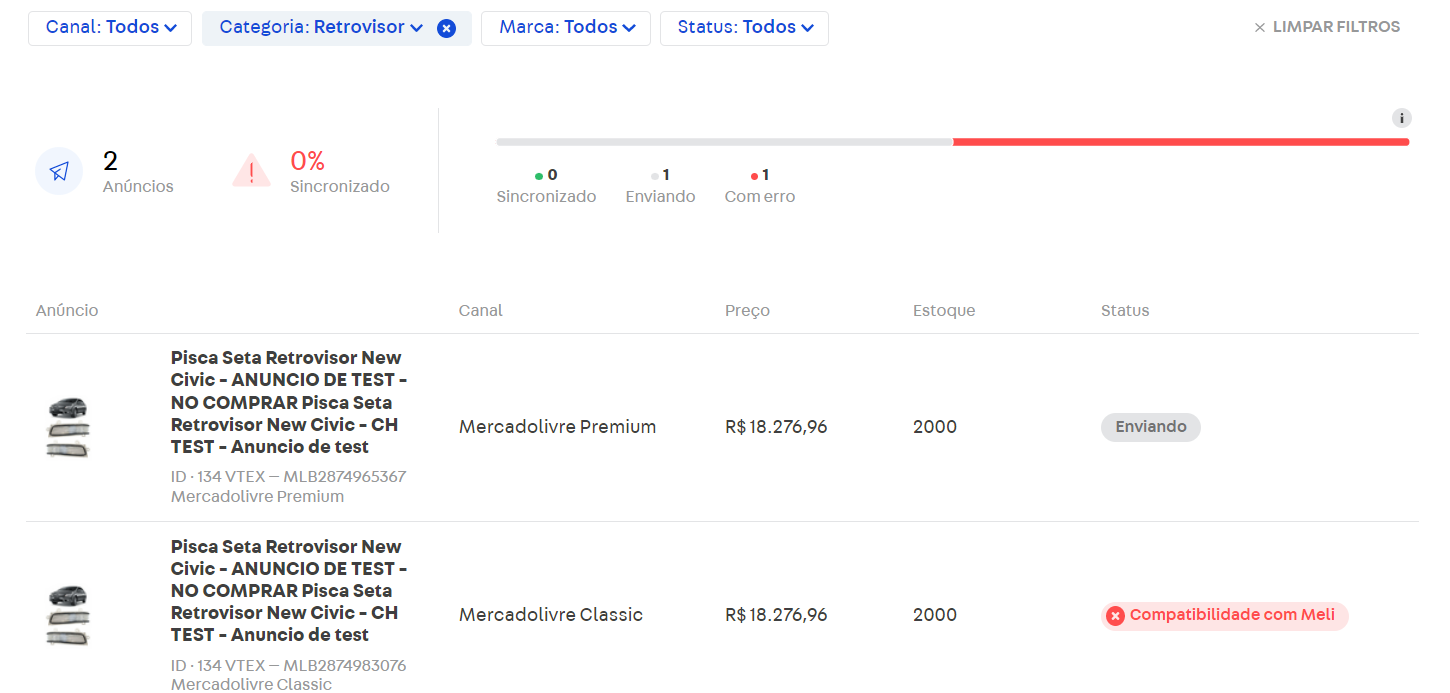
Task: Click the paper plane Anúncios icon
Action: coord(59,172)
